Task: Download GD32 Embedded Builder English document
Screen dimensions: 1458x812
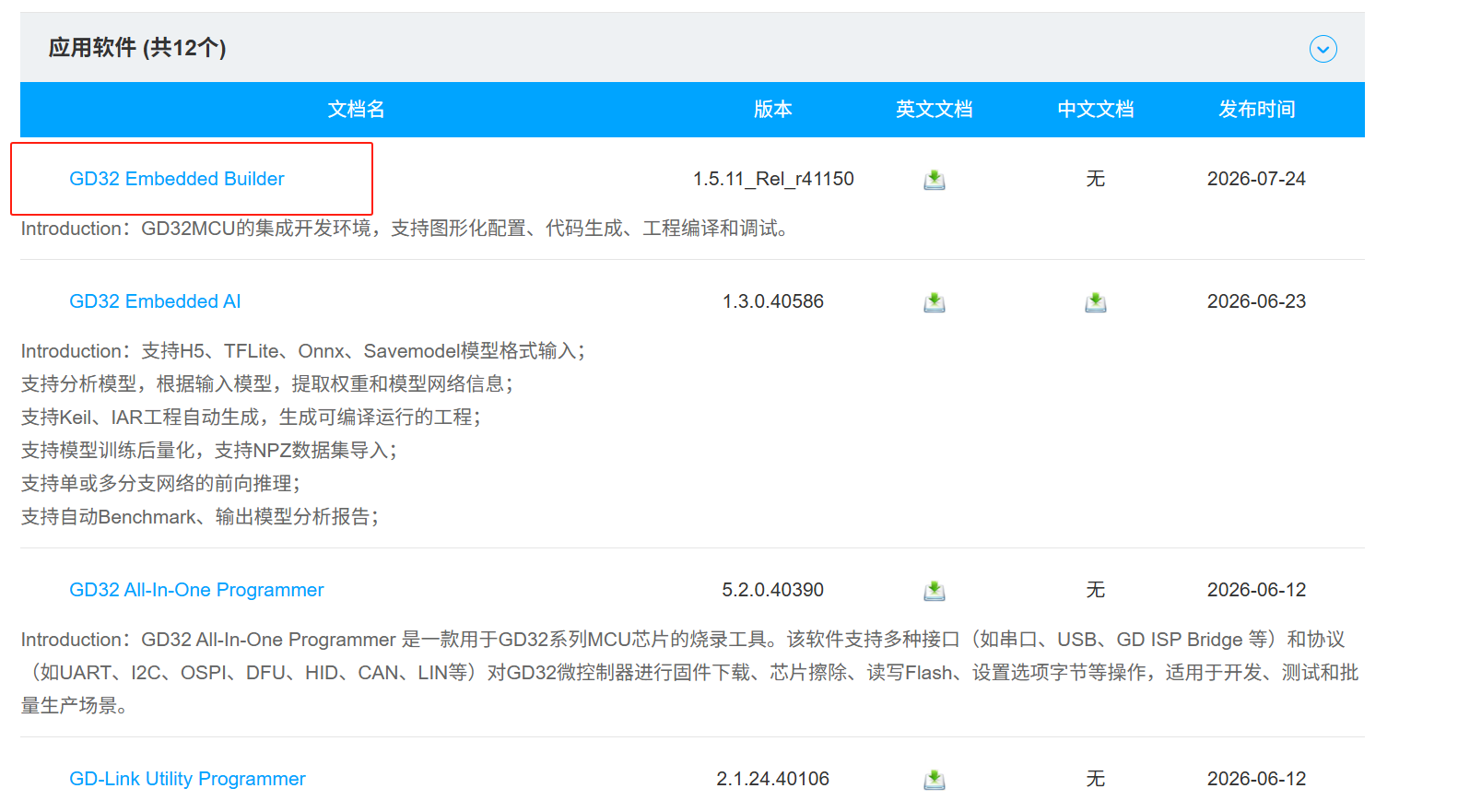Action: [x=935, y=180]
